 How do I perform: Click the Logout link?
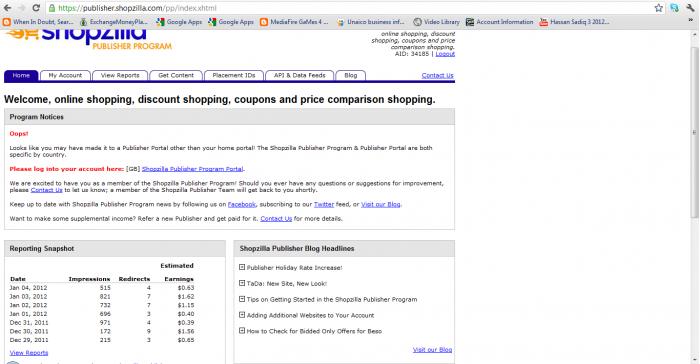[445, 54]
